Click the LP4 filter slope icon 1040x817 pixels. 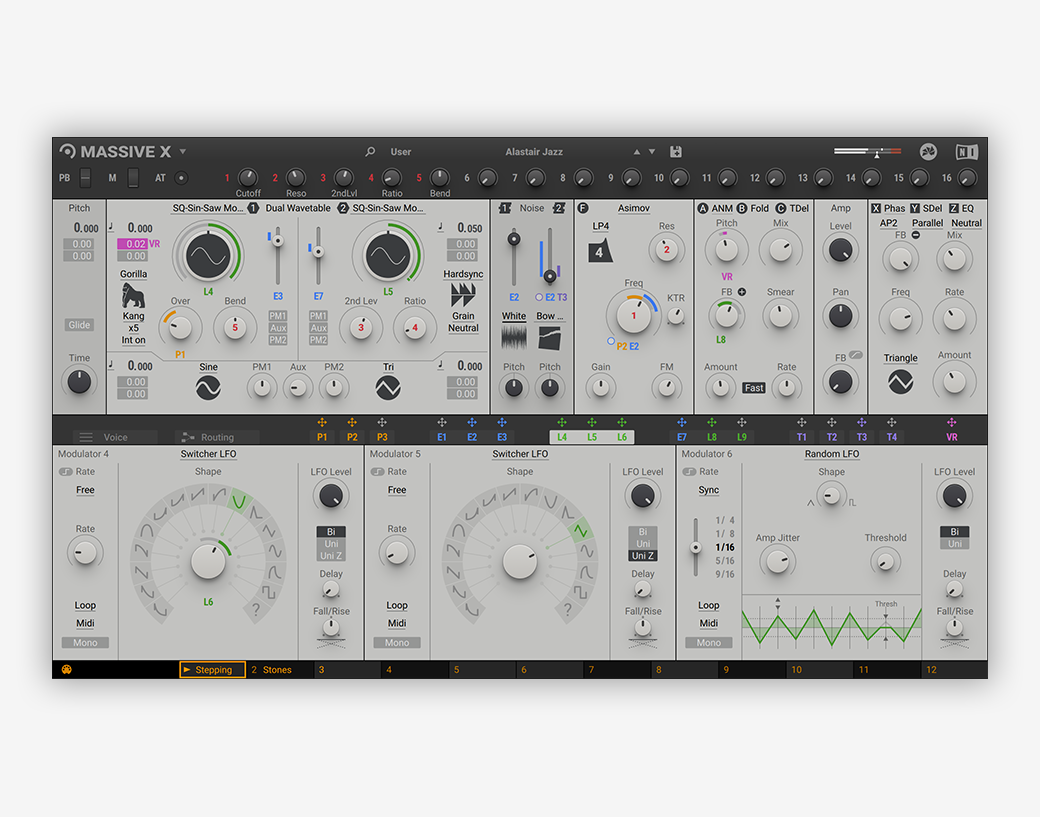click(600, 251)
